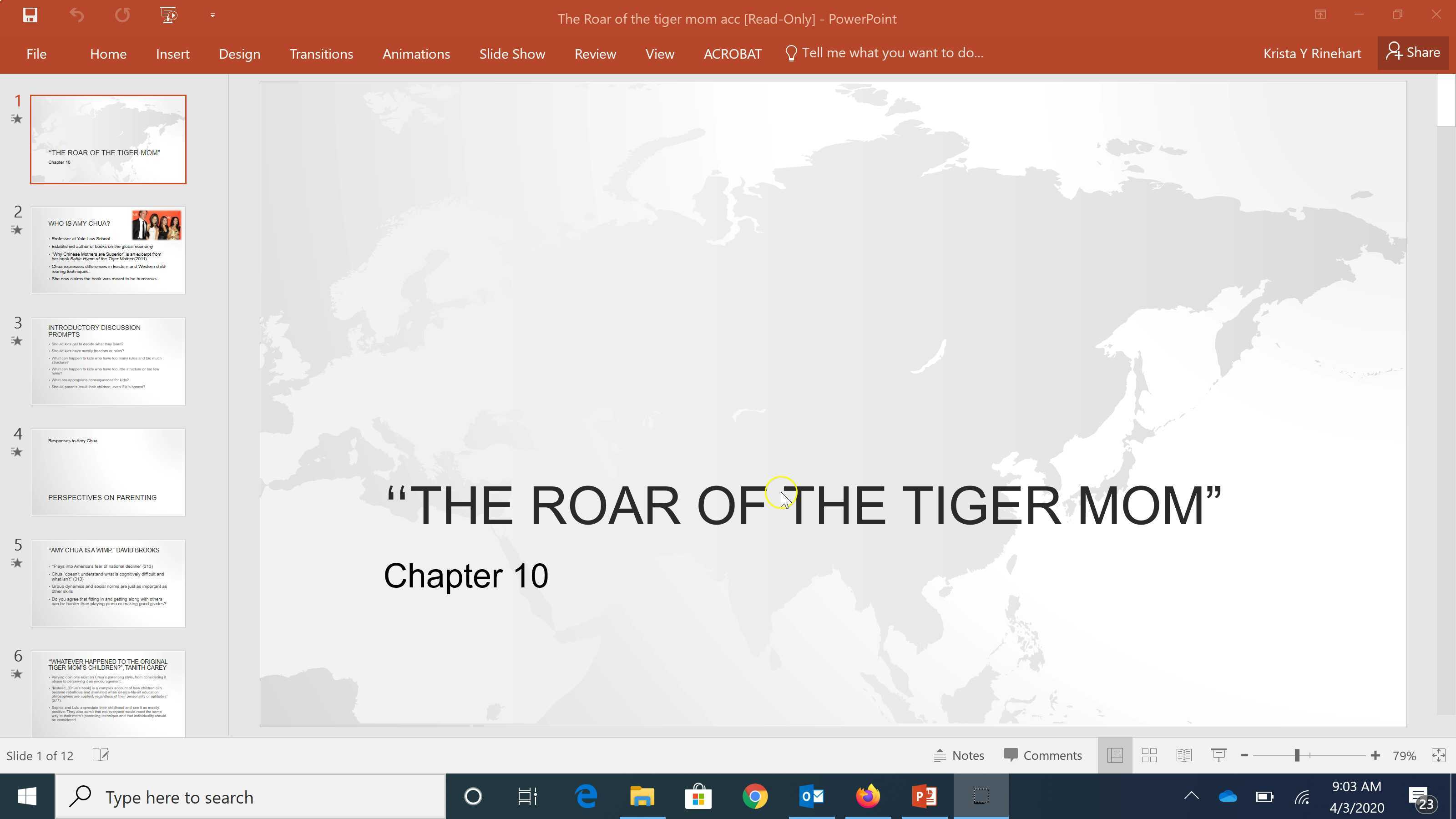This screenshot has width=1456, height=819.
Task: Start Slide Show from the status bar icon
Action: pos(1218,755)
